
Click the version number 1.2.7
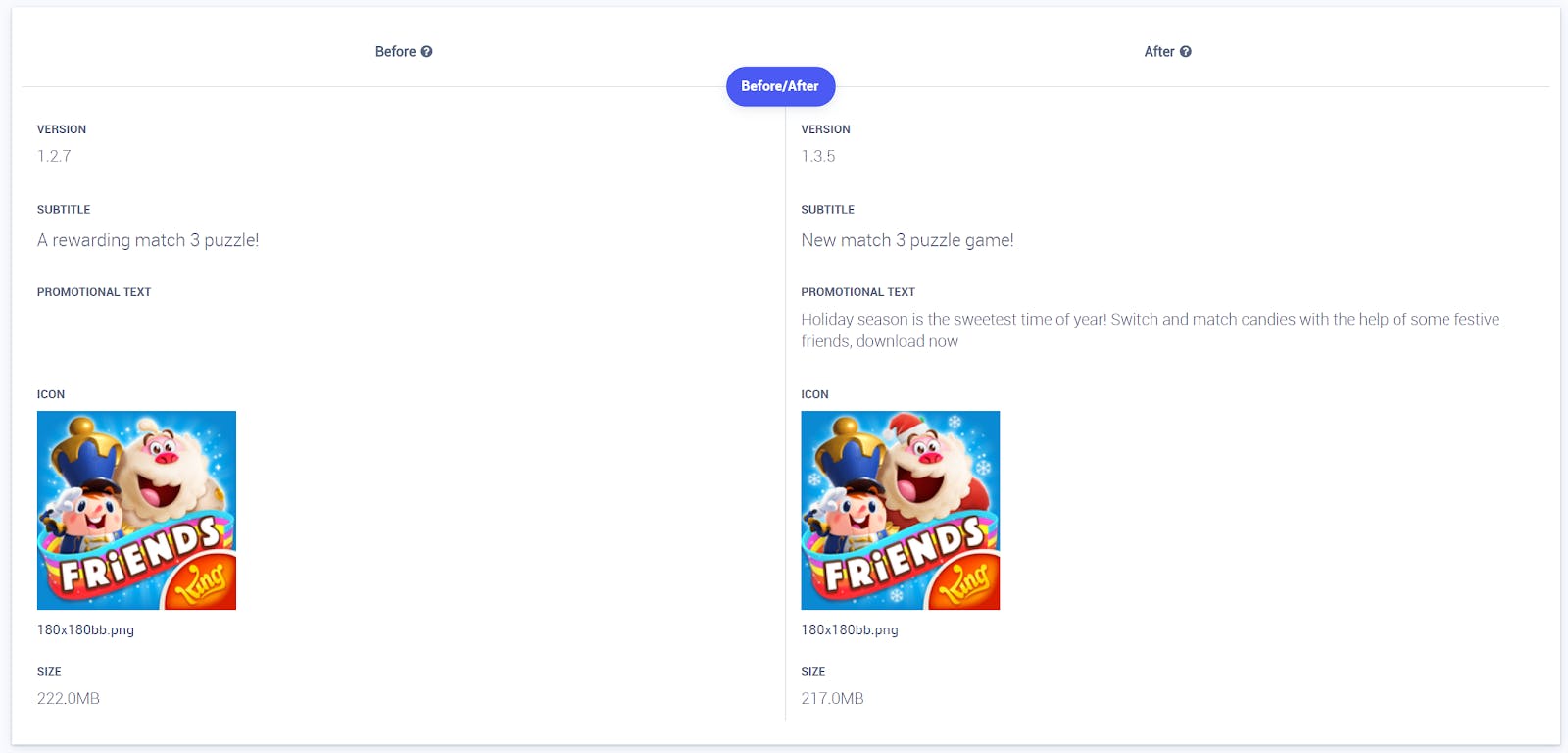(54, 156)
